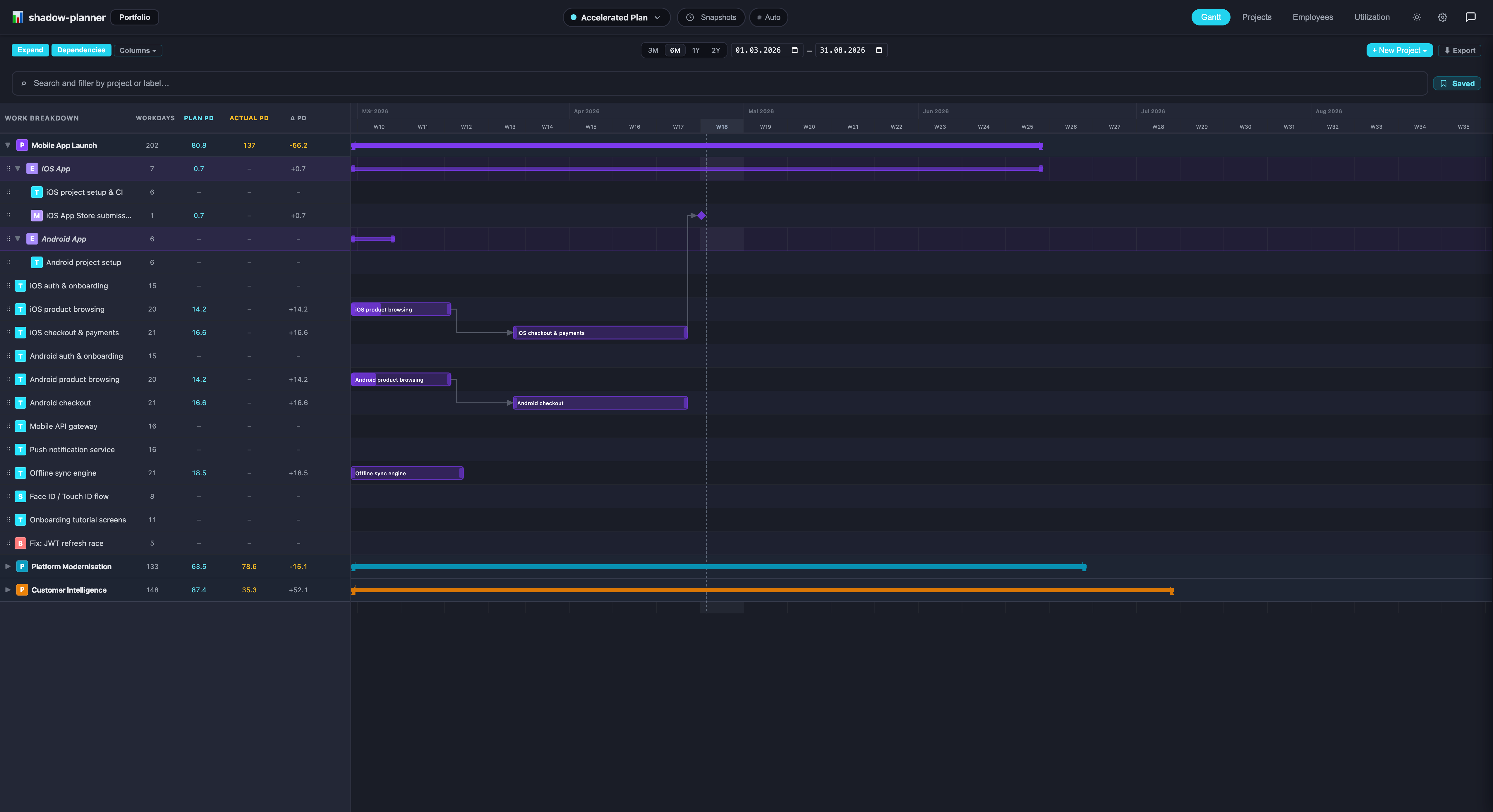
Task: Click the Customer Intelligence orange summary bar
Action: coord(762,591)
